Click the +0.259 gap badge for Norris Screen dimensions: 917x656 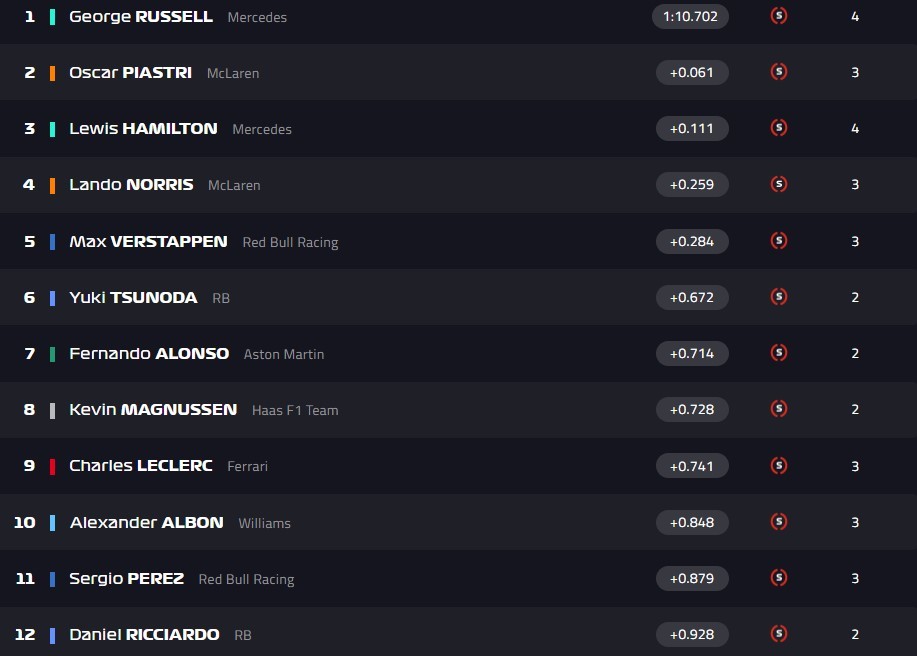(692, 185)
